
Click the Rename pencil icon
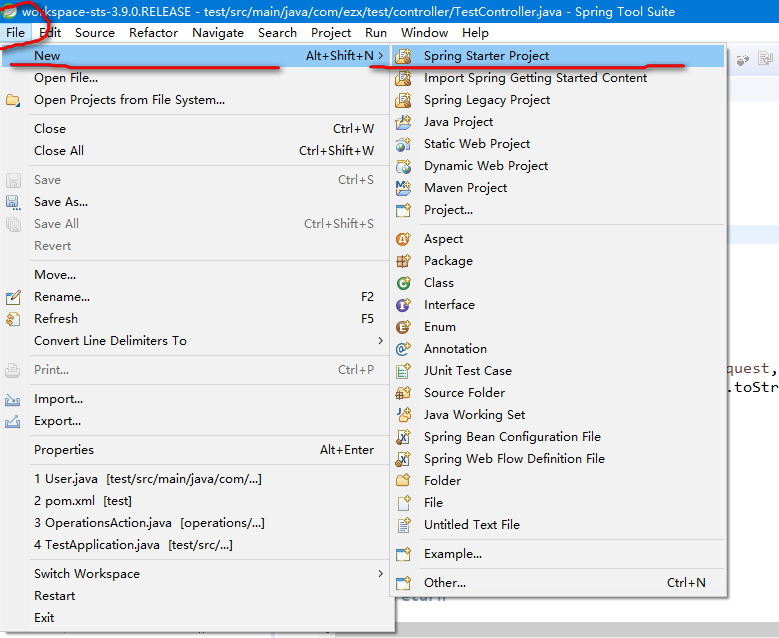click(x=13, y=297)
